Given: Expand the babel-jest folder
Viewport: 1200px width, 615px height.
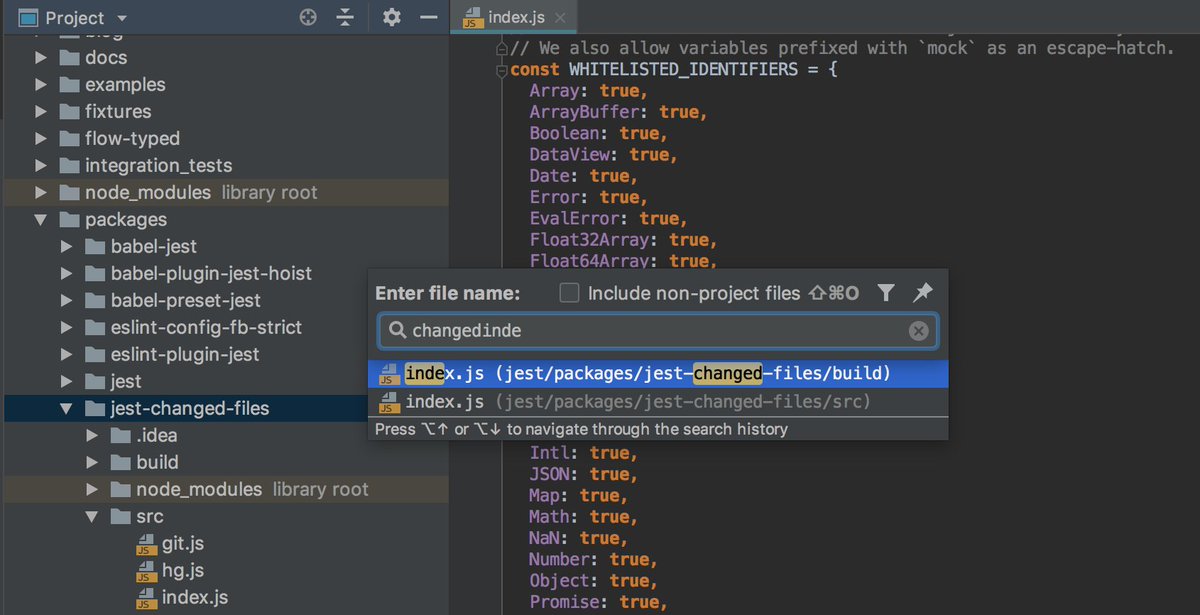Looking at the screenshot, I should coord(67,247).
